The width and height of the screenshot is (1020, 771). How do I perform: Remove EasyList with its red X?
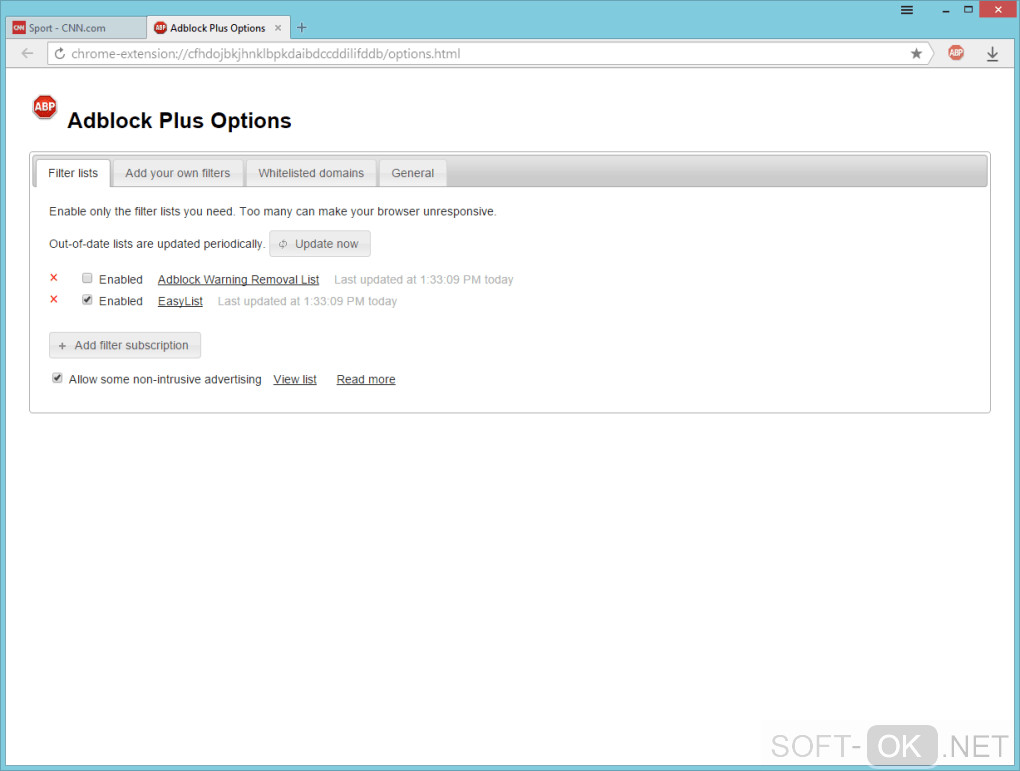pyautogui.click(x=54, y=299)
